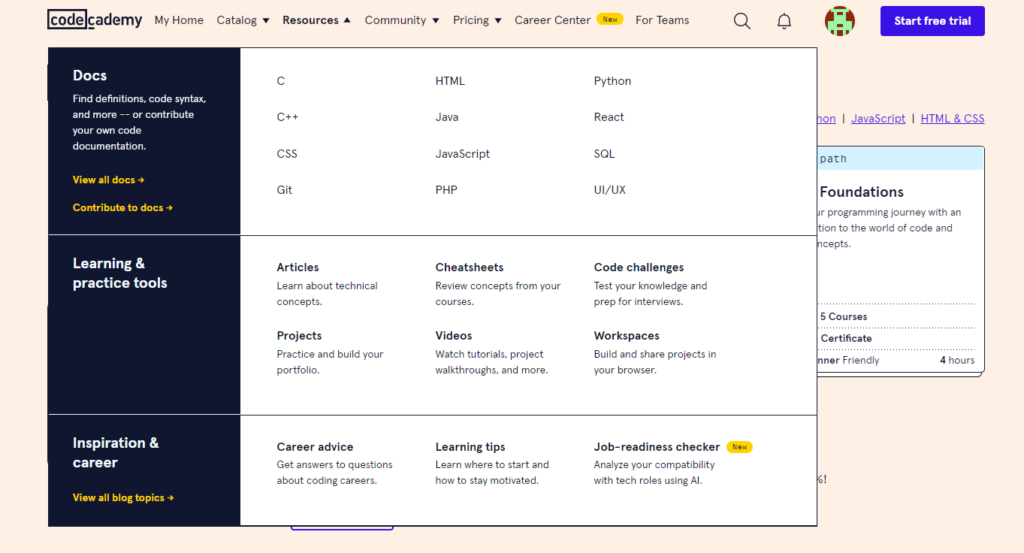Click the 5 Courses text on card
This screenshot has width=1024, height=553.
(x=844, y=317)
